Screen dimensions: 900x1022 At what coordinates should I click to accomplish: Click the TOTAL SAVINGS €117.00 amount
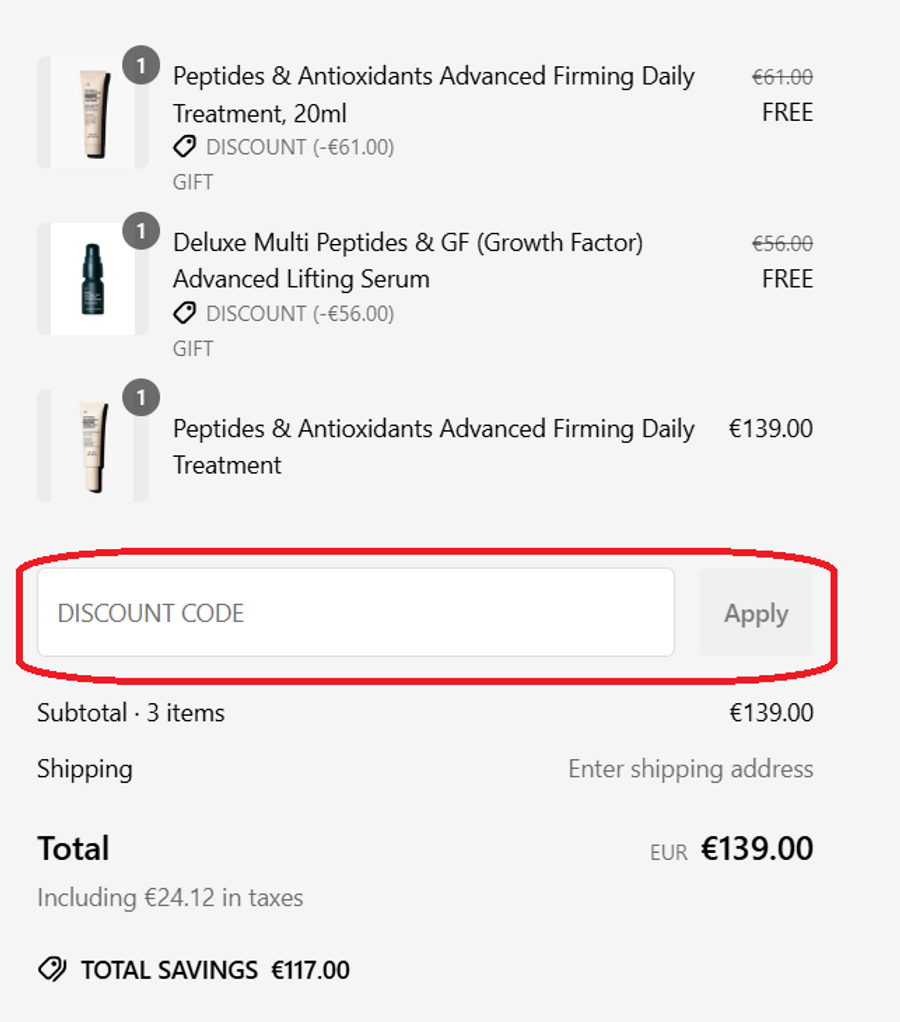point(310,970)
